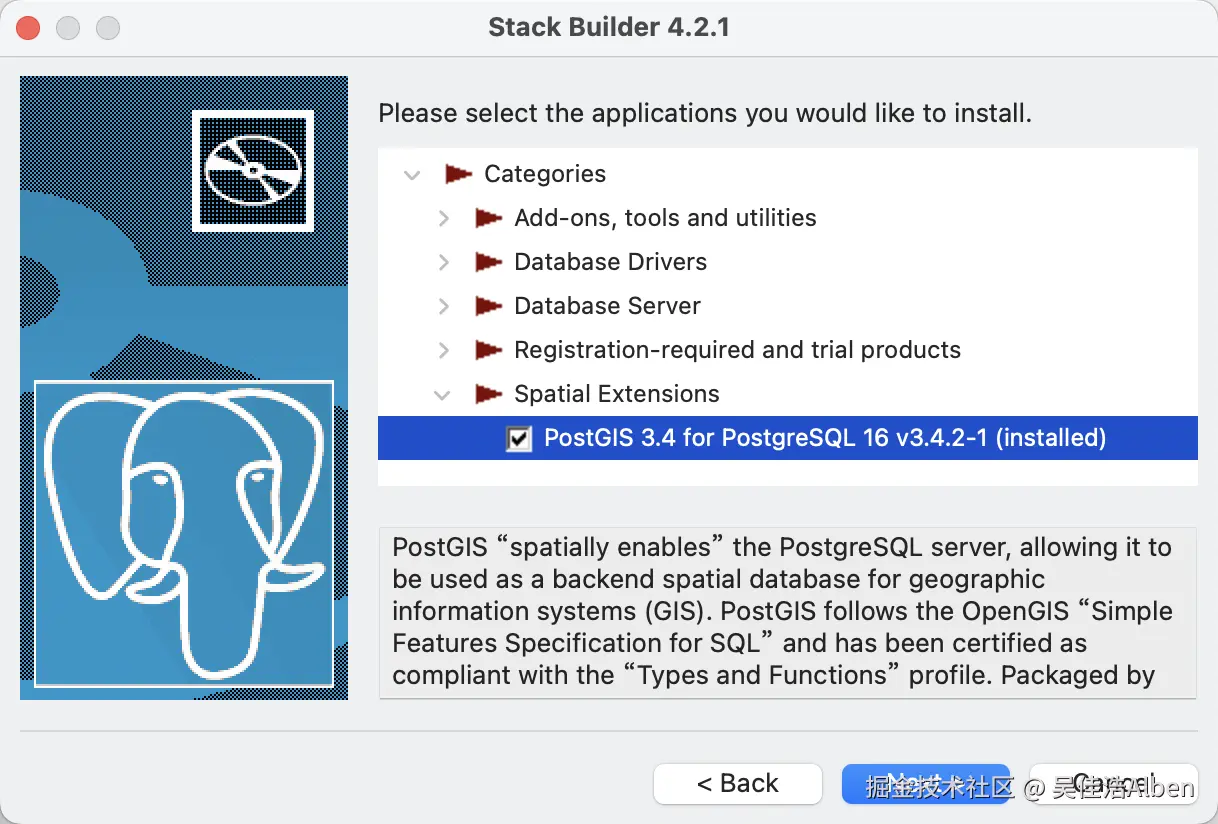This screenshot has height=824, width=1218.
Task: Select the Database Drivers label
Action: (x=610, y=262)
